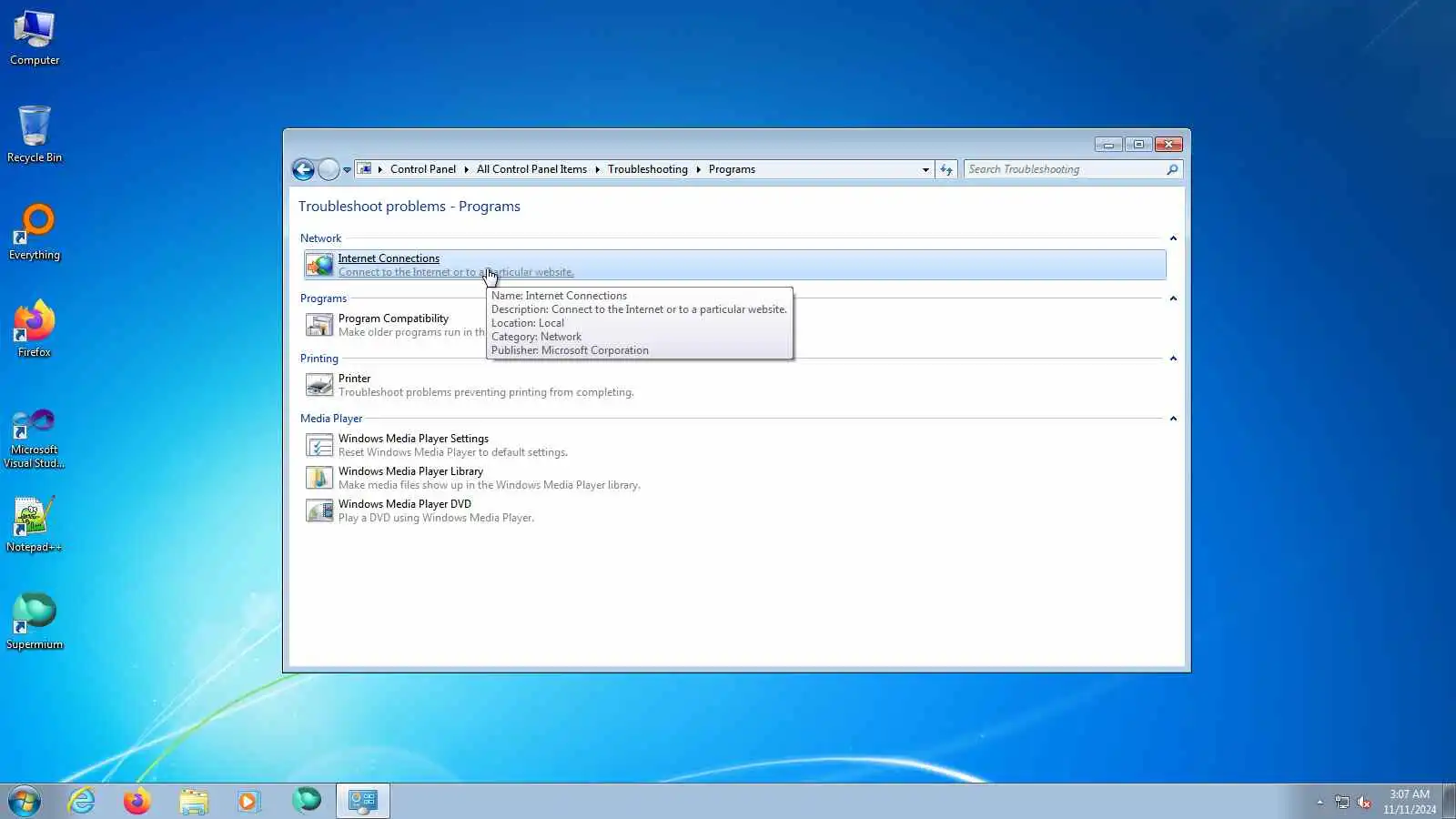Open the Printer troubleshooter link
The image size is (1456, 819).
pos(355,379)
